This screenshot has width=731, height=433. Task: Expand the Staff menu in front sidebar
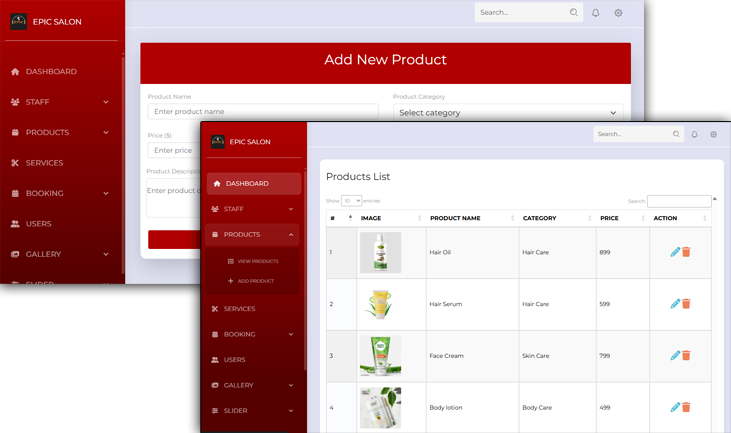[x=291, y=209]
